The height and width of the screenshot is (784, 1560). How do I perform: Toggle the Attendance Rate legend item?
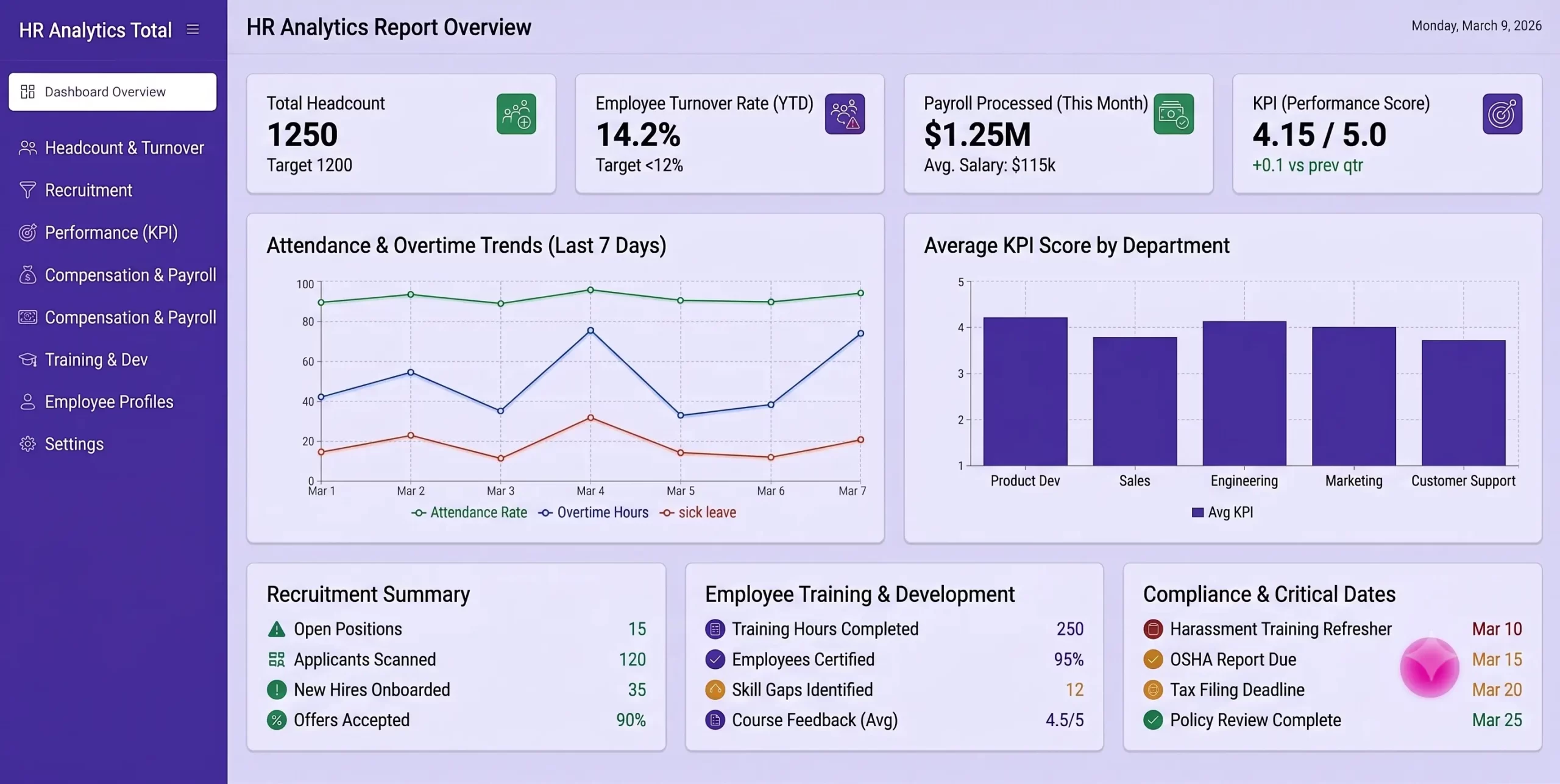tap(469, 513)
